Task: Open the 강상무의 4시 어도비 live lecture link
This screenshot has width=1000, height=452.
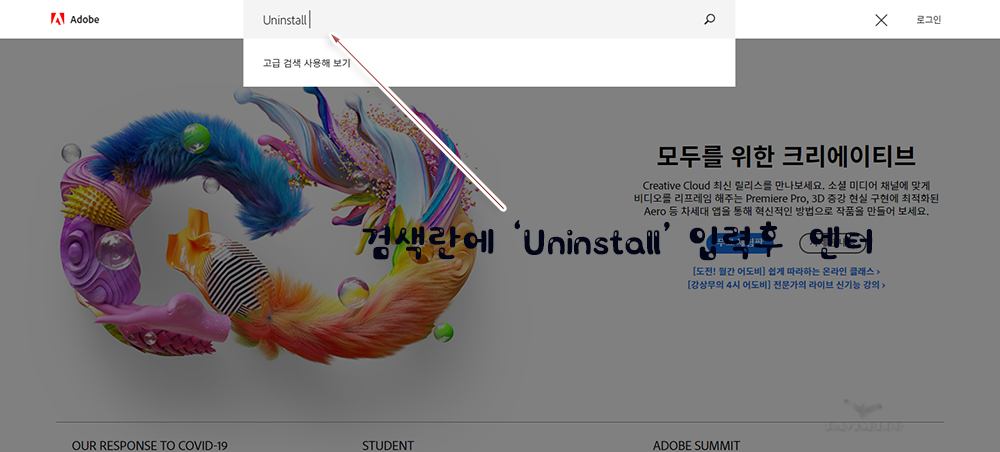Action: [x=786, y=285]
